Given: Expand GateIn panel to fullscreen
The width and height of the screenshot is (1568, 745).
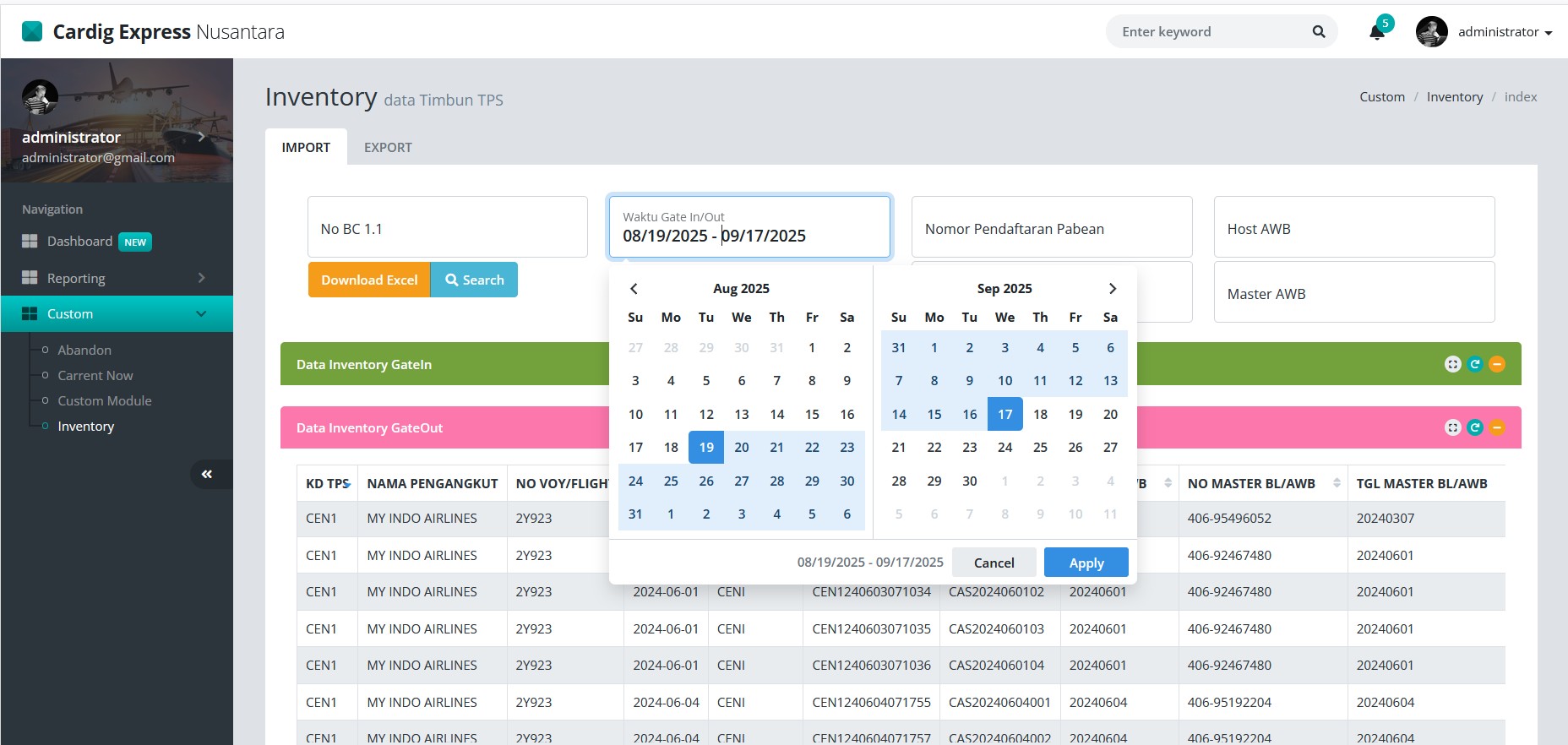Looking at the screenshot, I should [1452, 364].
